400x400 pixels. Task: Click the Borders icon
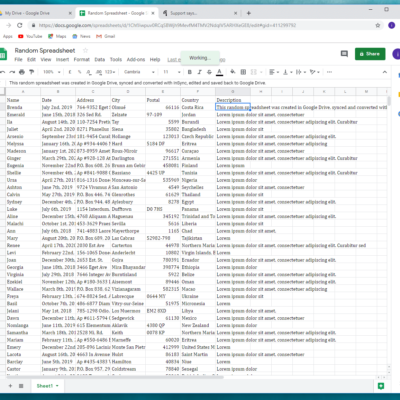coord(243,72)
